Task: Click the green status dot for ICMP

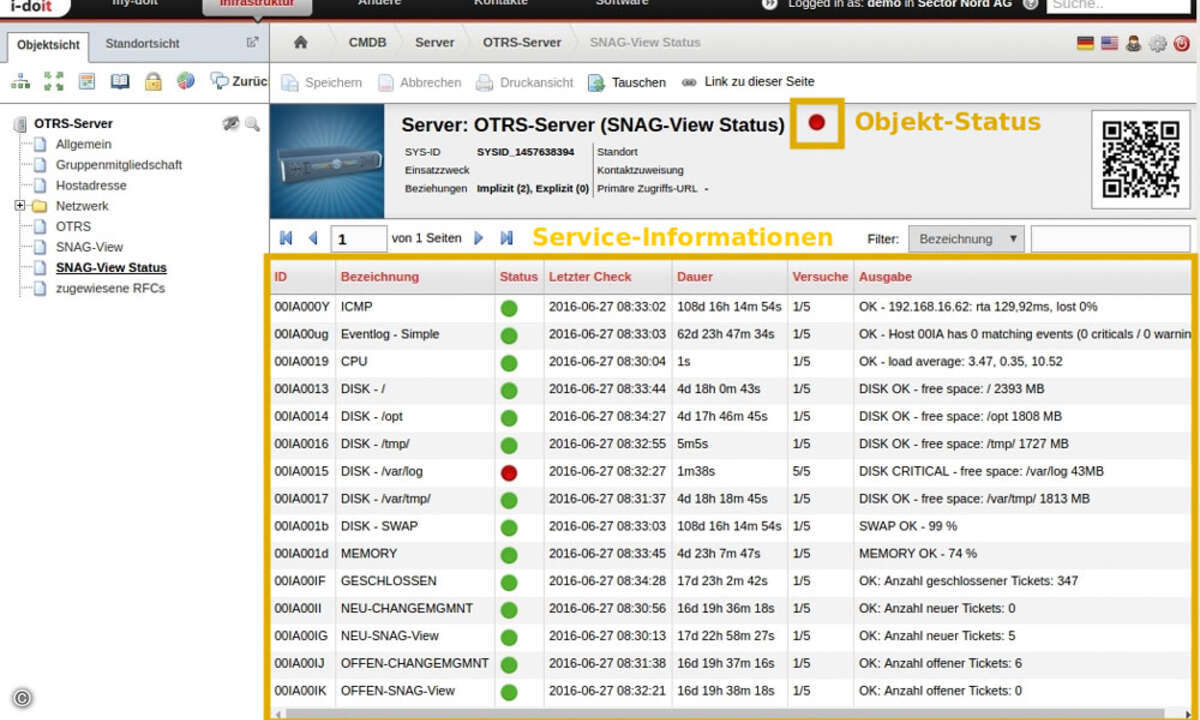Action: pos(509,307)
